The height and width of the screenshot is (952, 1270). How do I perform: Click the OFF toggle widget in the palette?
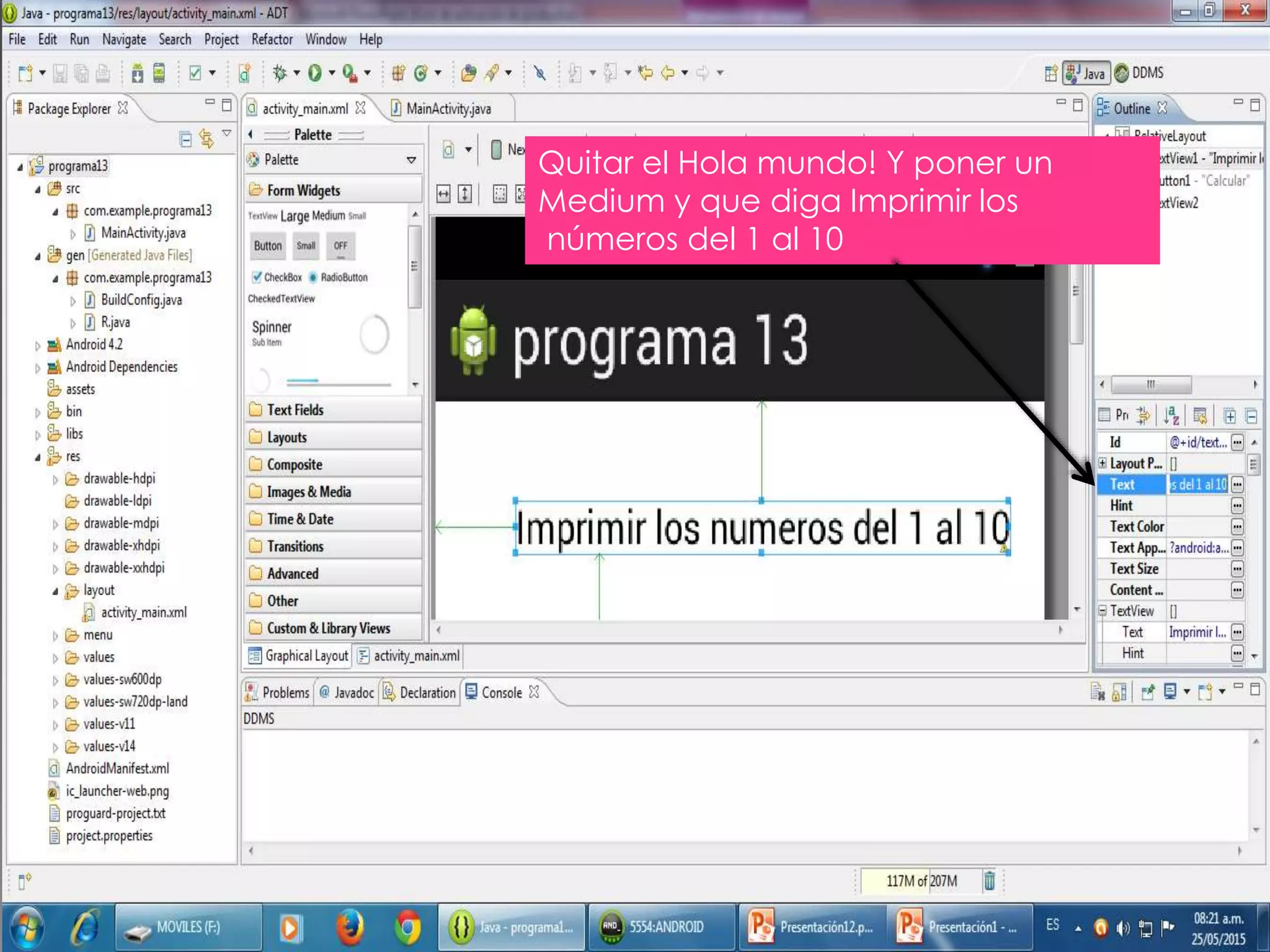tap(340, 245)
